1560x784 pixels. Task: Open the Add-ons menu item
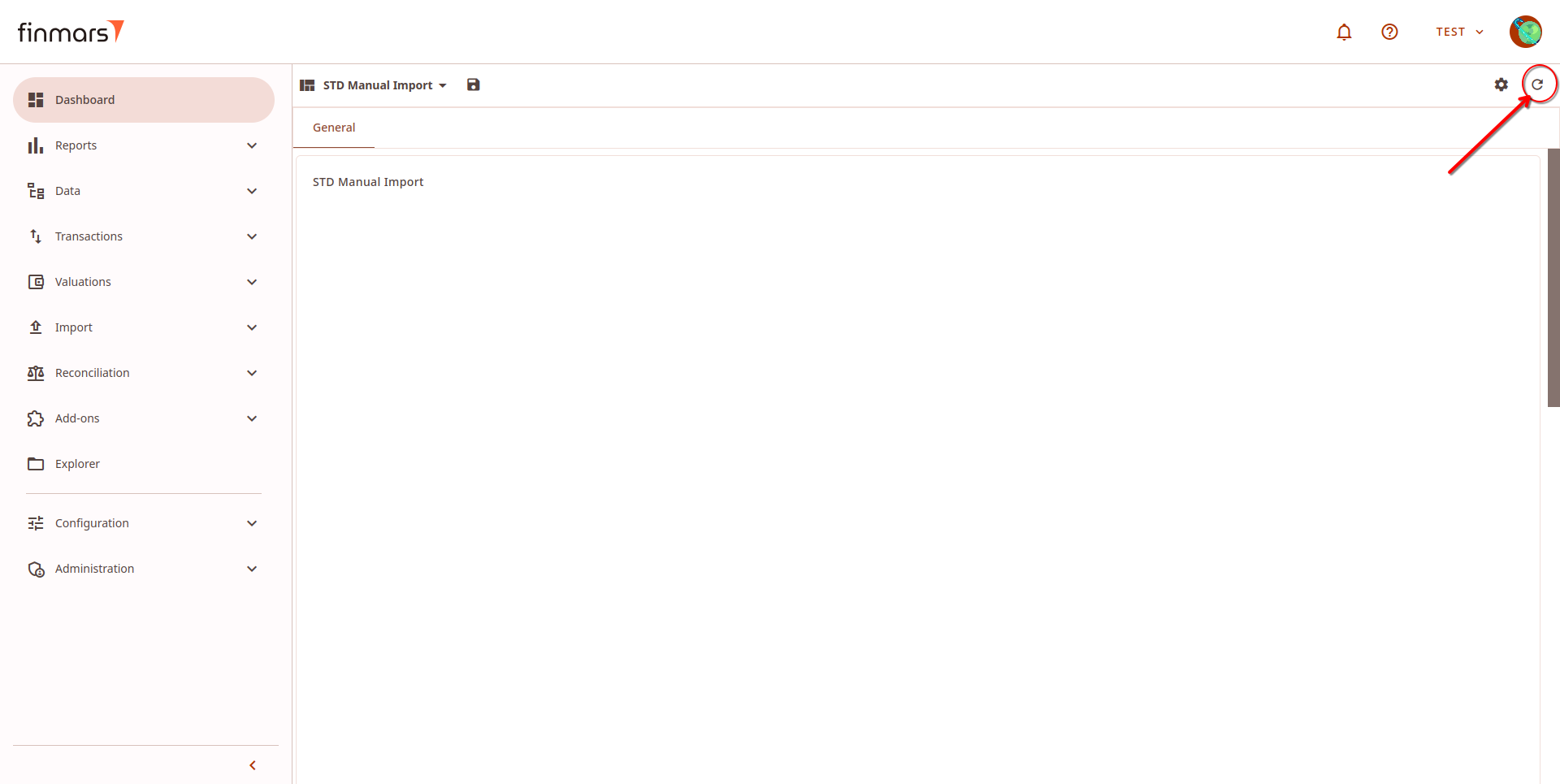pyautogui.click(x=144, y=418)
